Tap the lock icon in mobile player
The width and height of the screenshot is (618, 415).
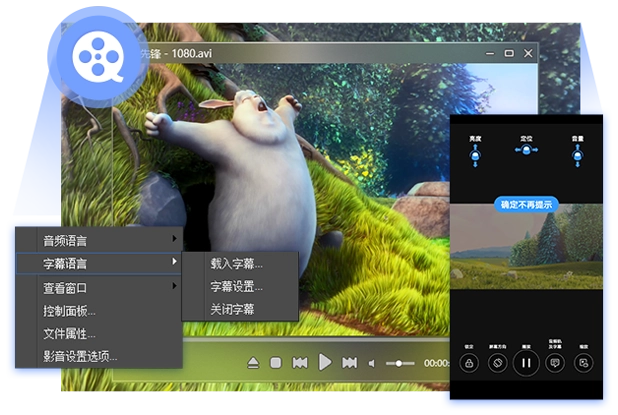coord(468,363)
